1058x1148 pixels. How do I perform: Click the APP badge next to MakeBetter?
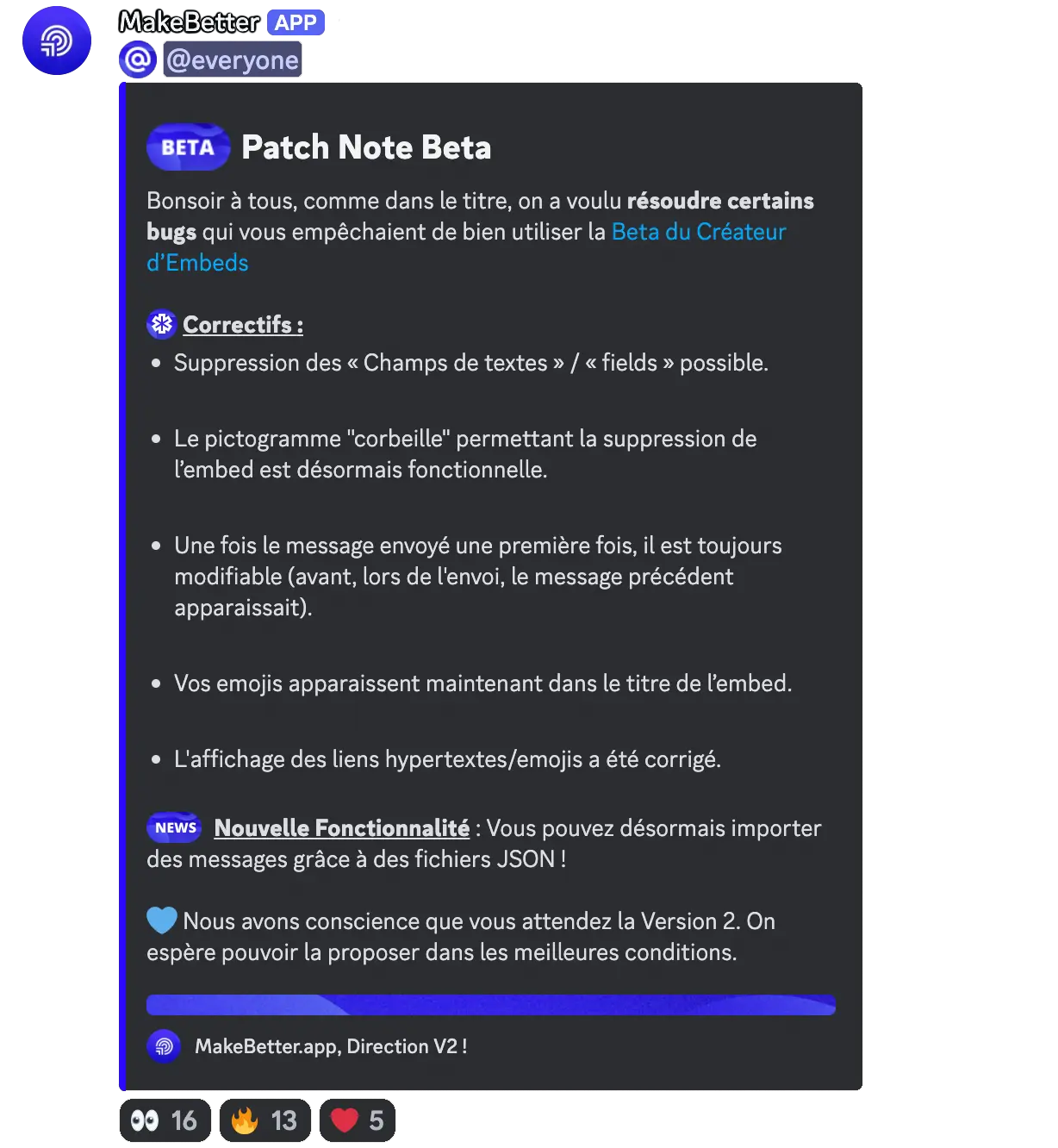point(296,23)
